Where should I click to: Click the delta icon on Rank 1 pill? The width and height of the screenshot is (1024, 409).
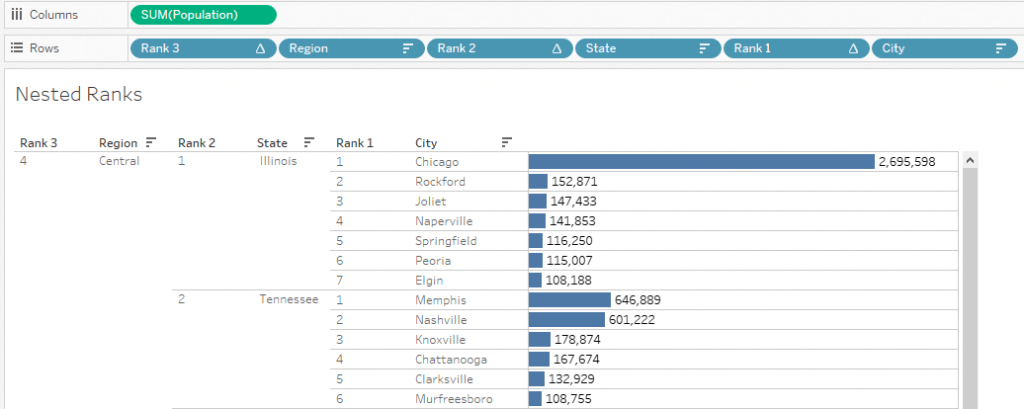[x=853, y=48]
